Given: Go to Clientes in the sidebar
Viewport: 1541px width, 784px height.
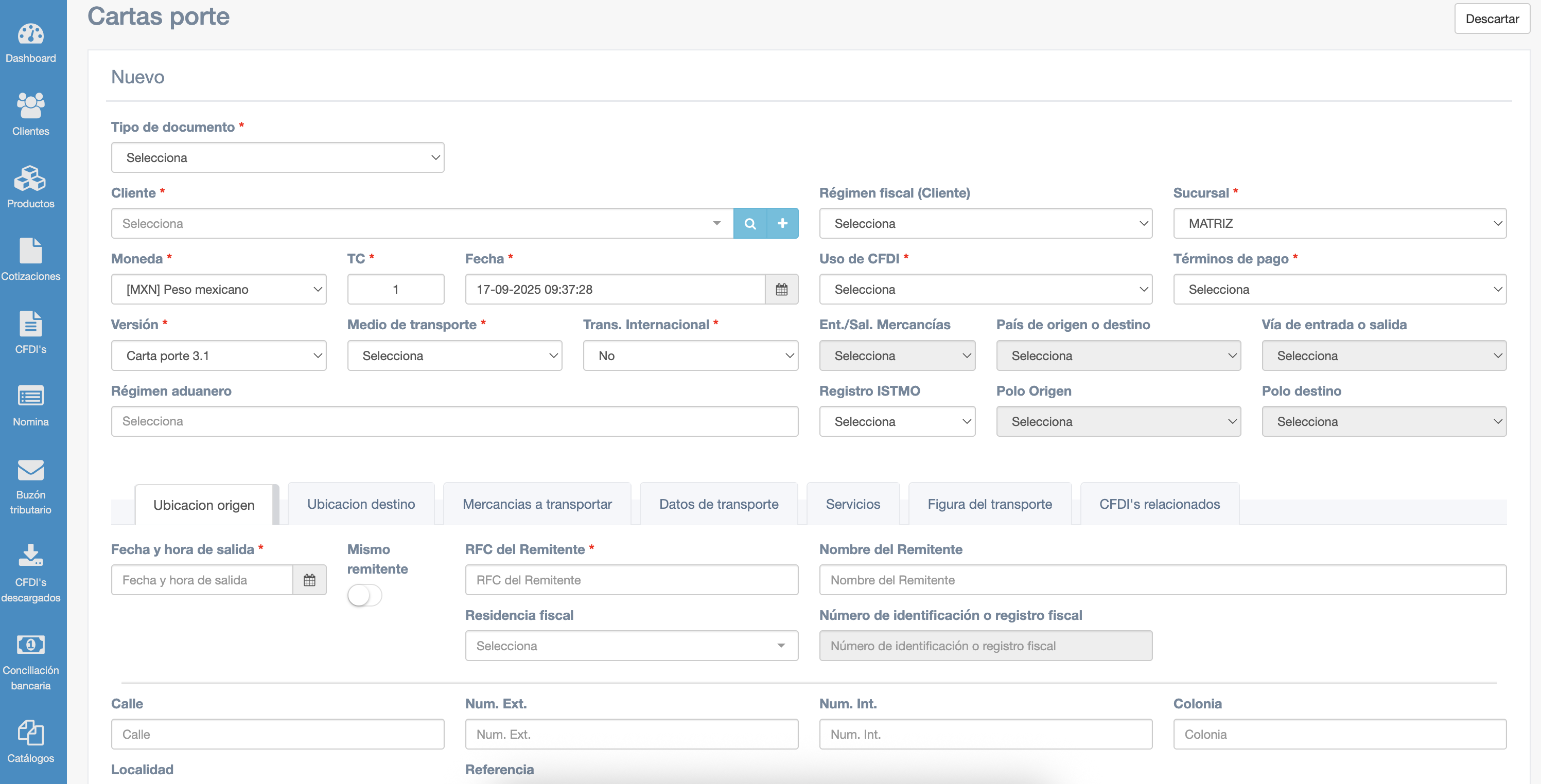Looking at the screenshot, I should tap(30, 106).
